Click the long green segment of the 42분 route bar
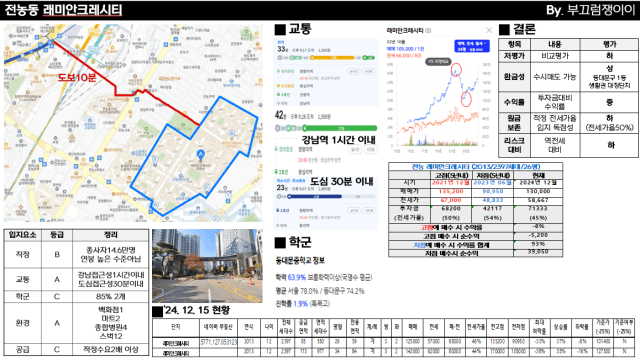The width and height of the screenshot is (640, 361). click(340, 128)
